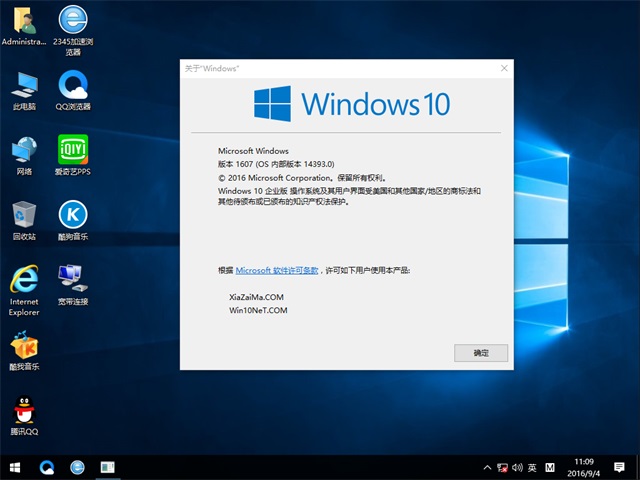640x480 pixels.
Task: Launch QQ Browser from the desktop
Action: [72, 87]
